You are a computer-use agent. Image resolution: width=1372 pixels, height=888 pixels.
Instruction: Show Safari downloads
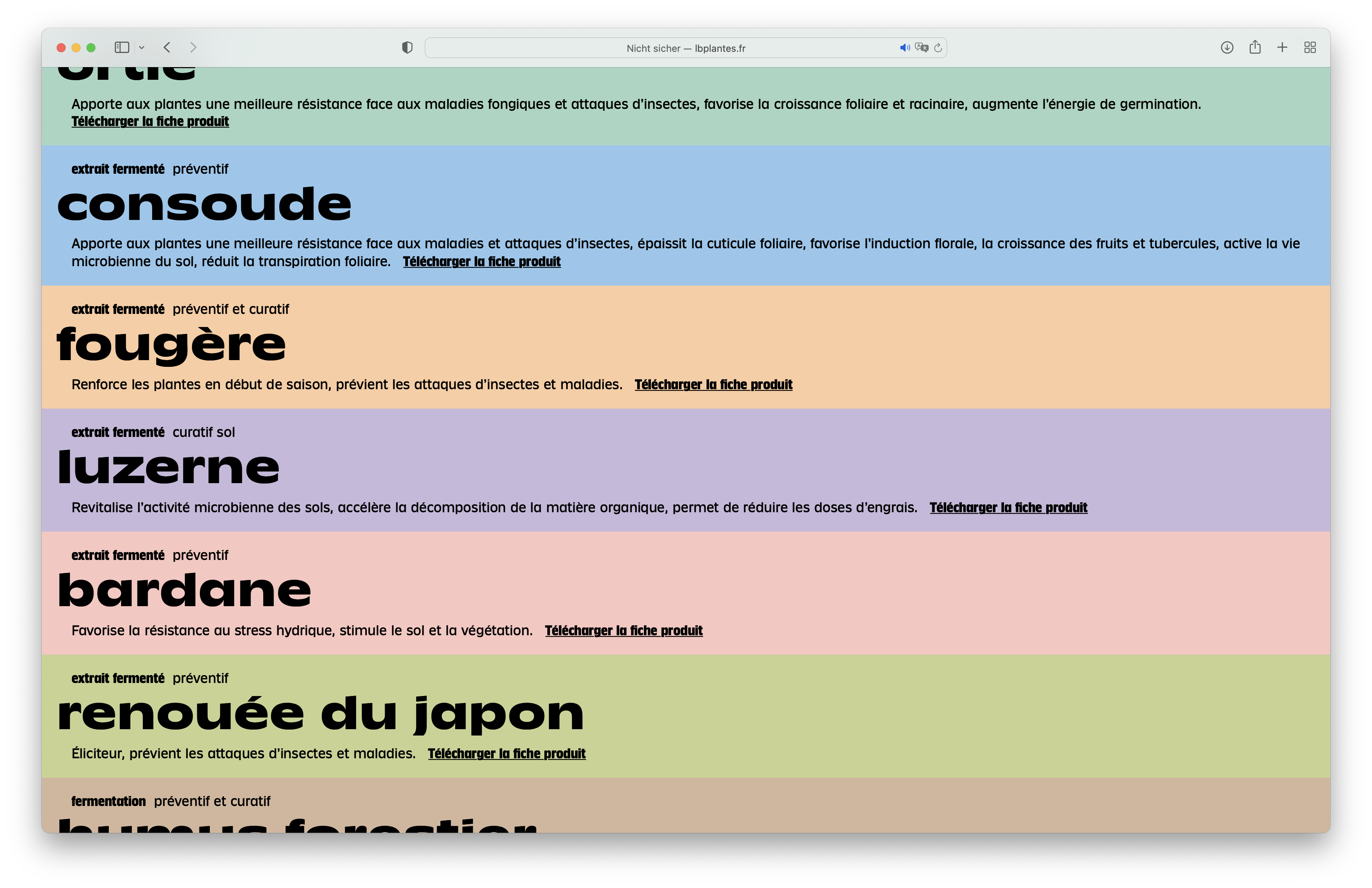[x=1227, y=47]
